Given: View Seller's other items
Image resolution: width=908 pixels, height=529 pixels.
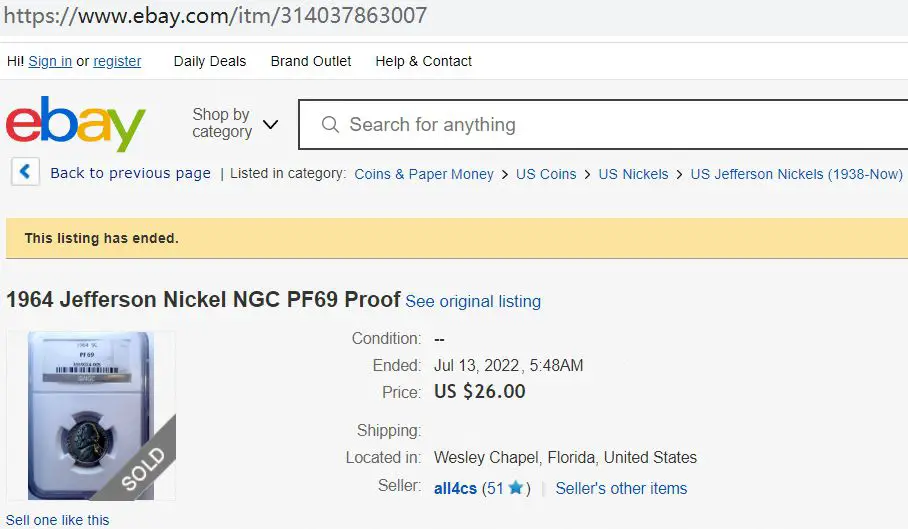Looking at the screenshot, I should (621, 488).
